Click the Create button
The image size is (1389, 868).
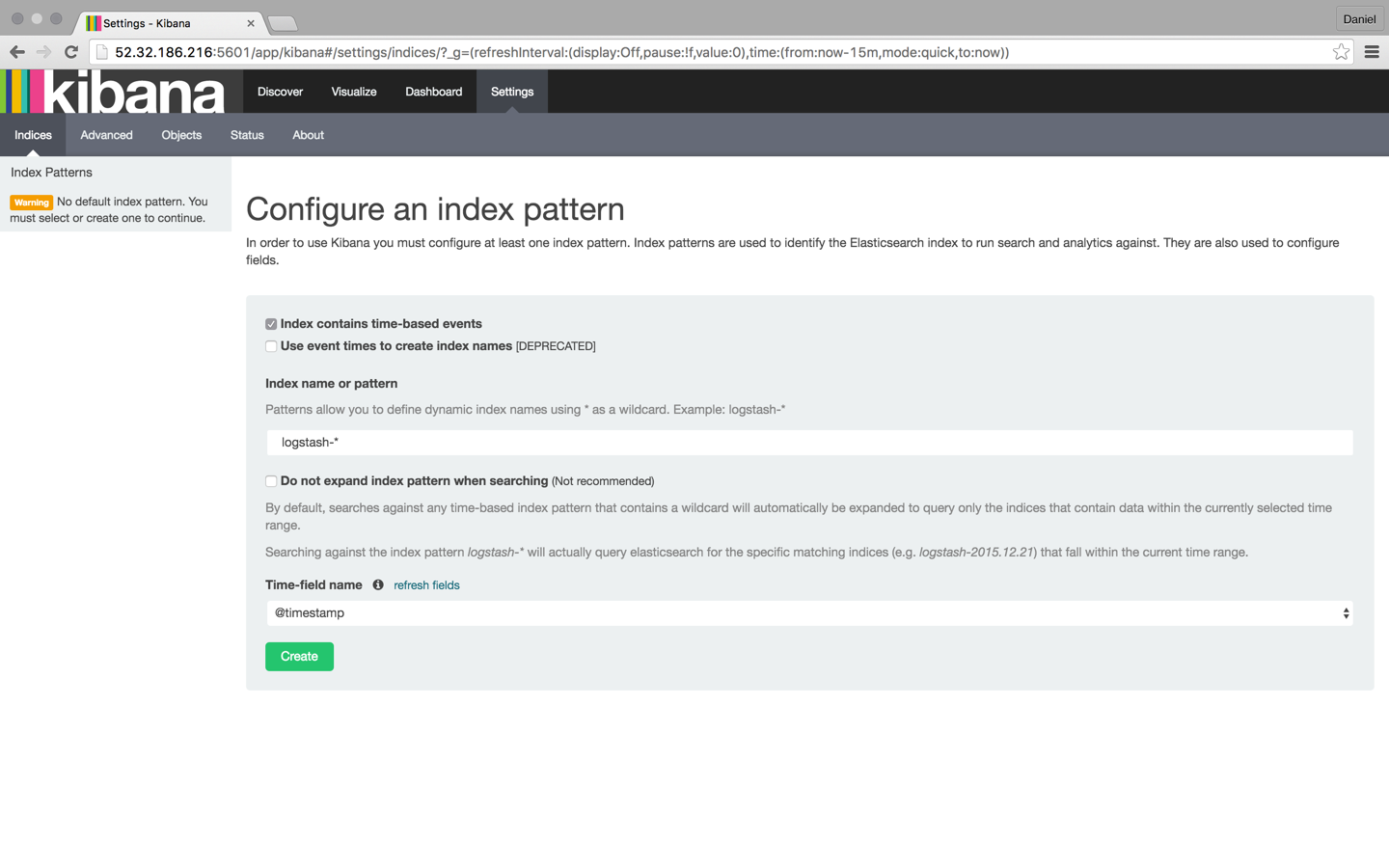299,656
